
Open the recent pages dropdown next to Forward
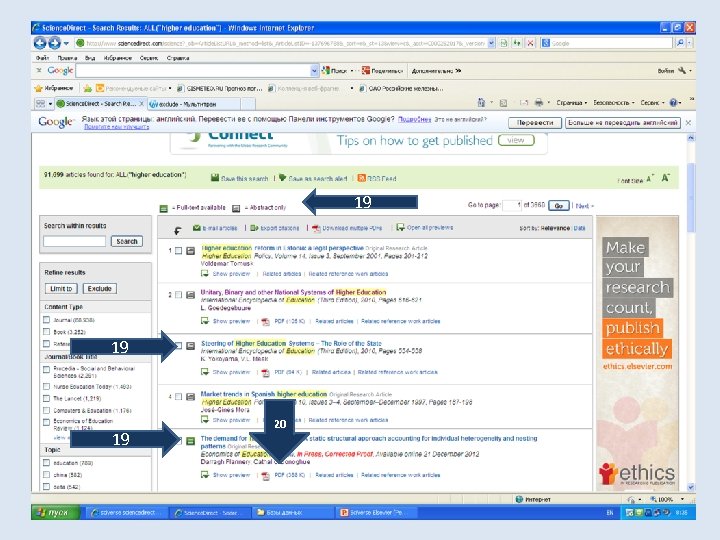66,43
